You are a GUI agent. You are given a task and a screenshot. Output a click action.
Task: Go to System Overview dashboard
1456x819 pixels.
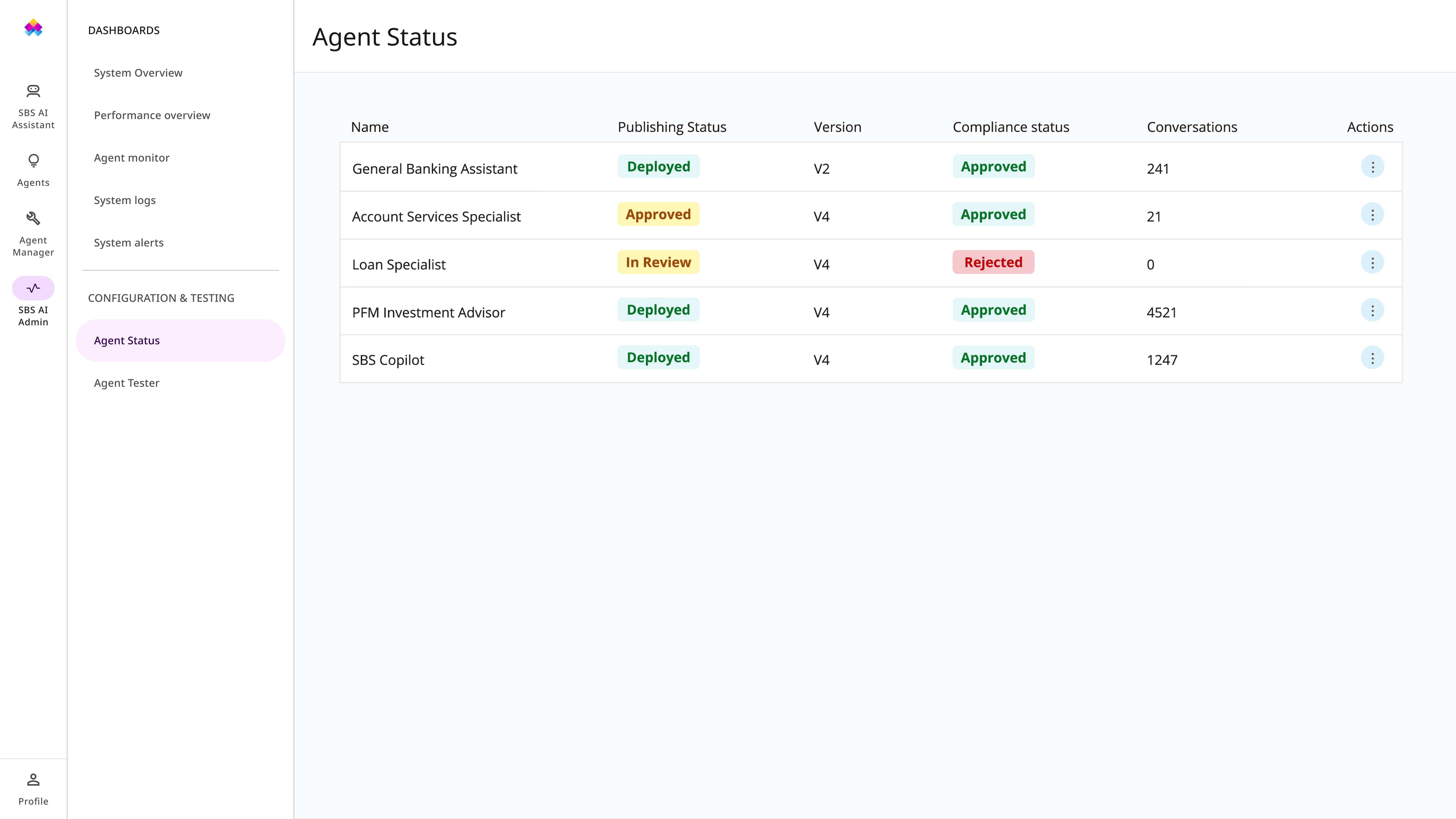[x=138, y=73]
